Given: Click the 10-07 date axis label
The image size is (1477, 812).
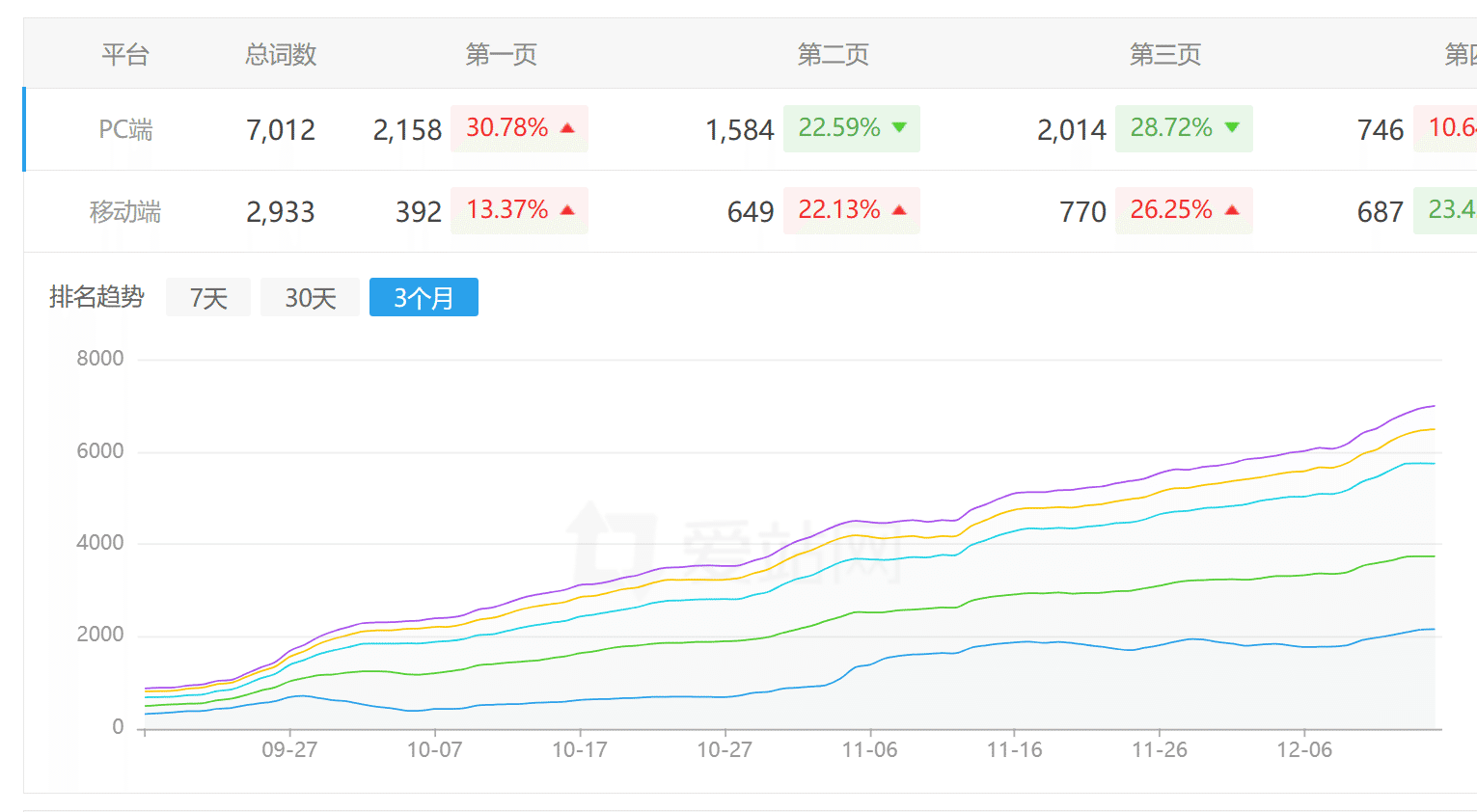Looking at the screenshot, I should 434,749.
